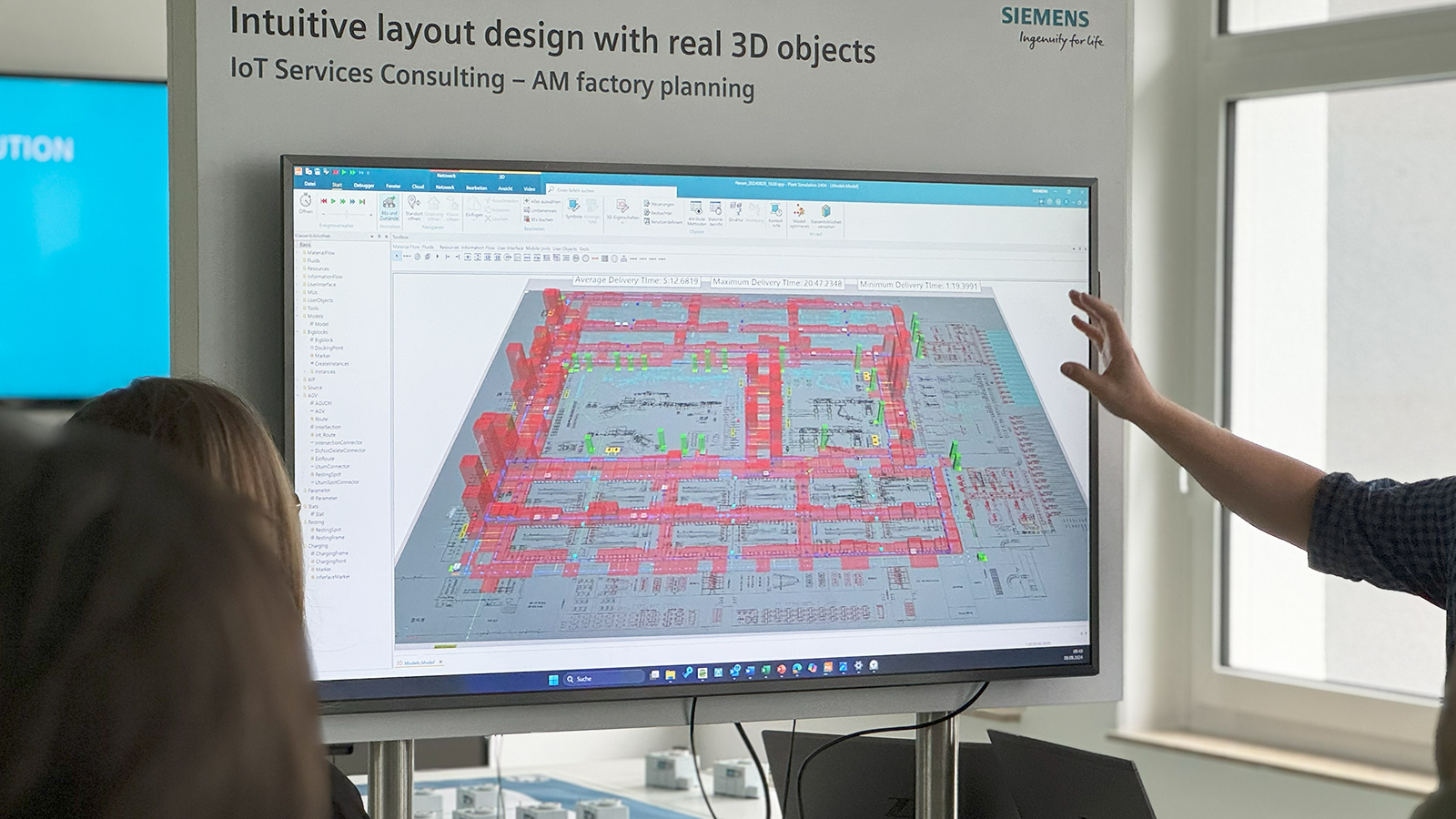Image resolution: width=1456 pixels, height=819 pixels.
Task: Open the Klassenbibliothek panel dropdown arrow
Action: tap(373, 237)
